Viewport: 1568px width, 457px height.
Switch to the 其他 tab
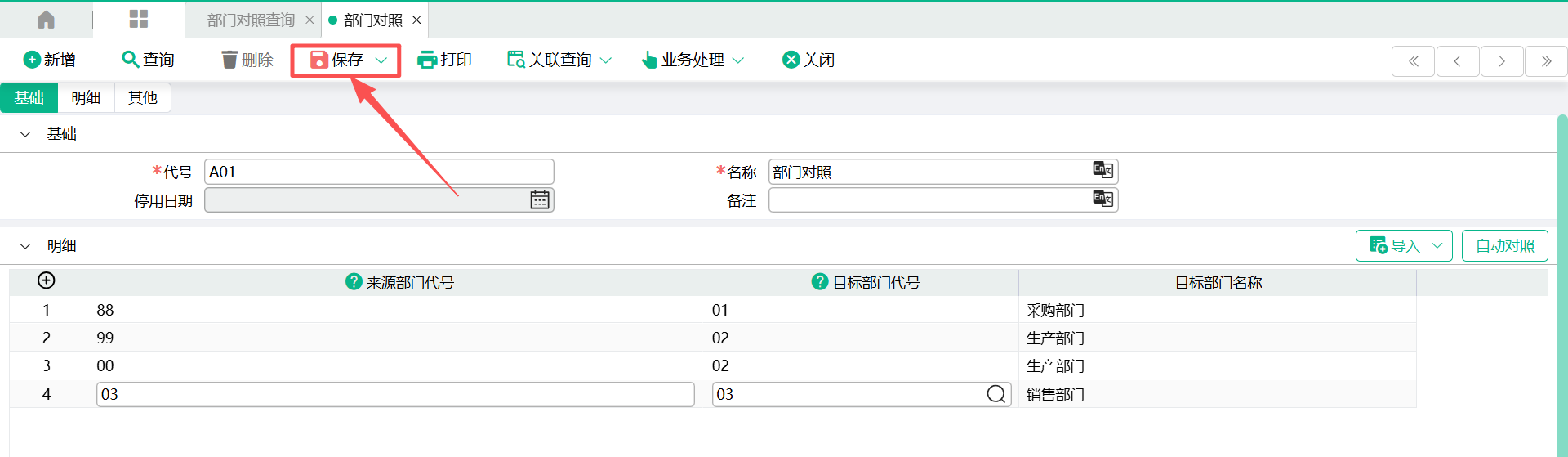click(142, 98)
